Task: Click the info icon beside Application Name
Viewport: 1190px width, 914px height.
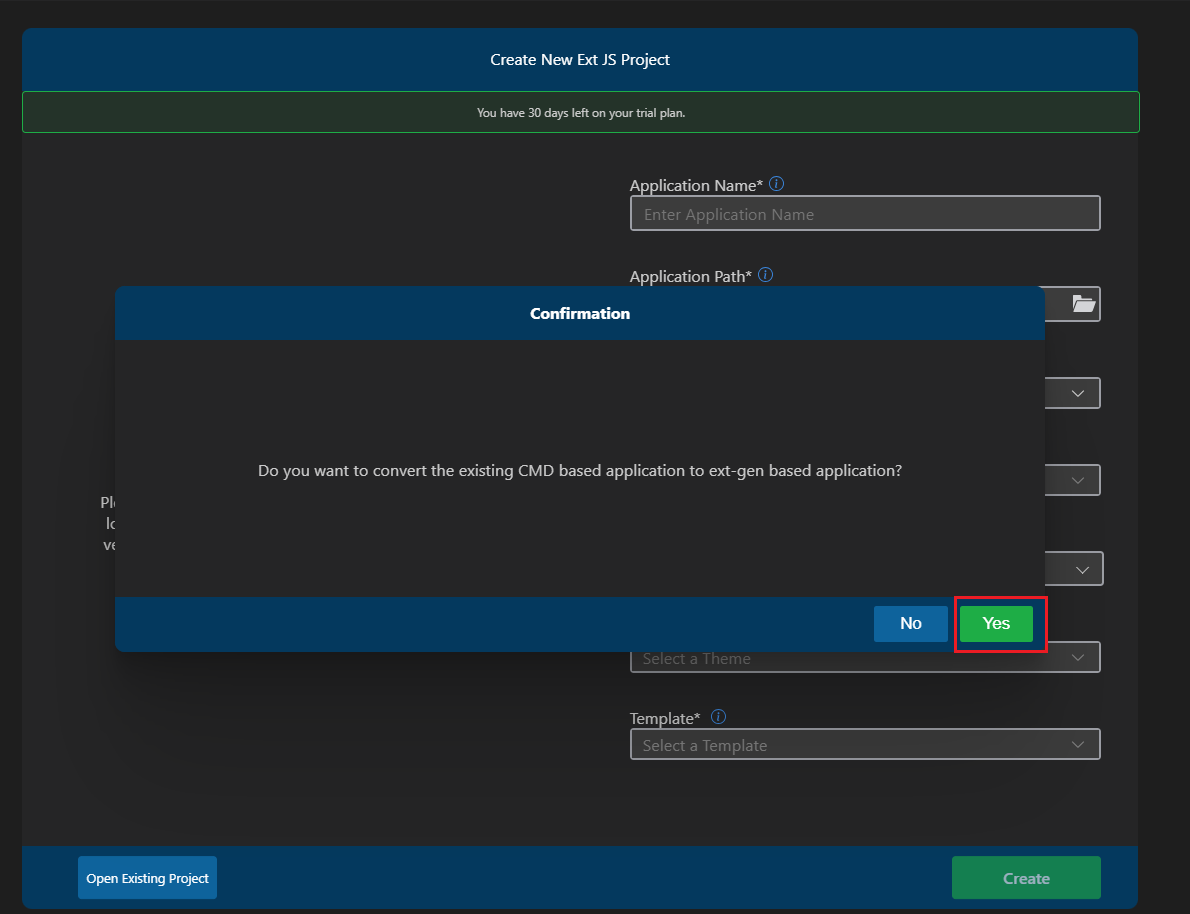Action: 777,184
